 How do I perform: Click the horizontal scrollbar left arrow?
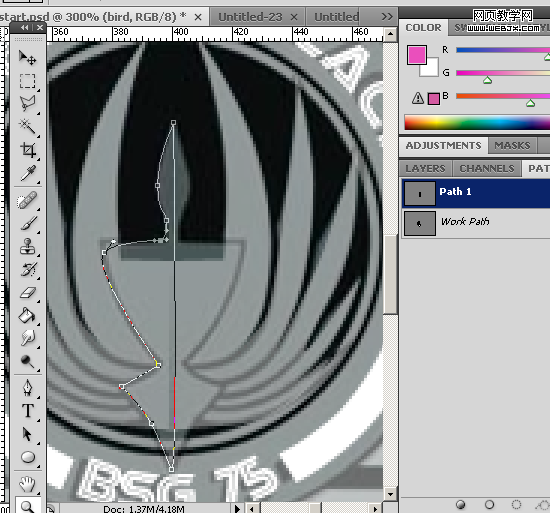coord(252,508)
